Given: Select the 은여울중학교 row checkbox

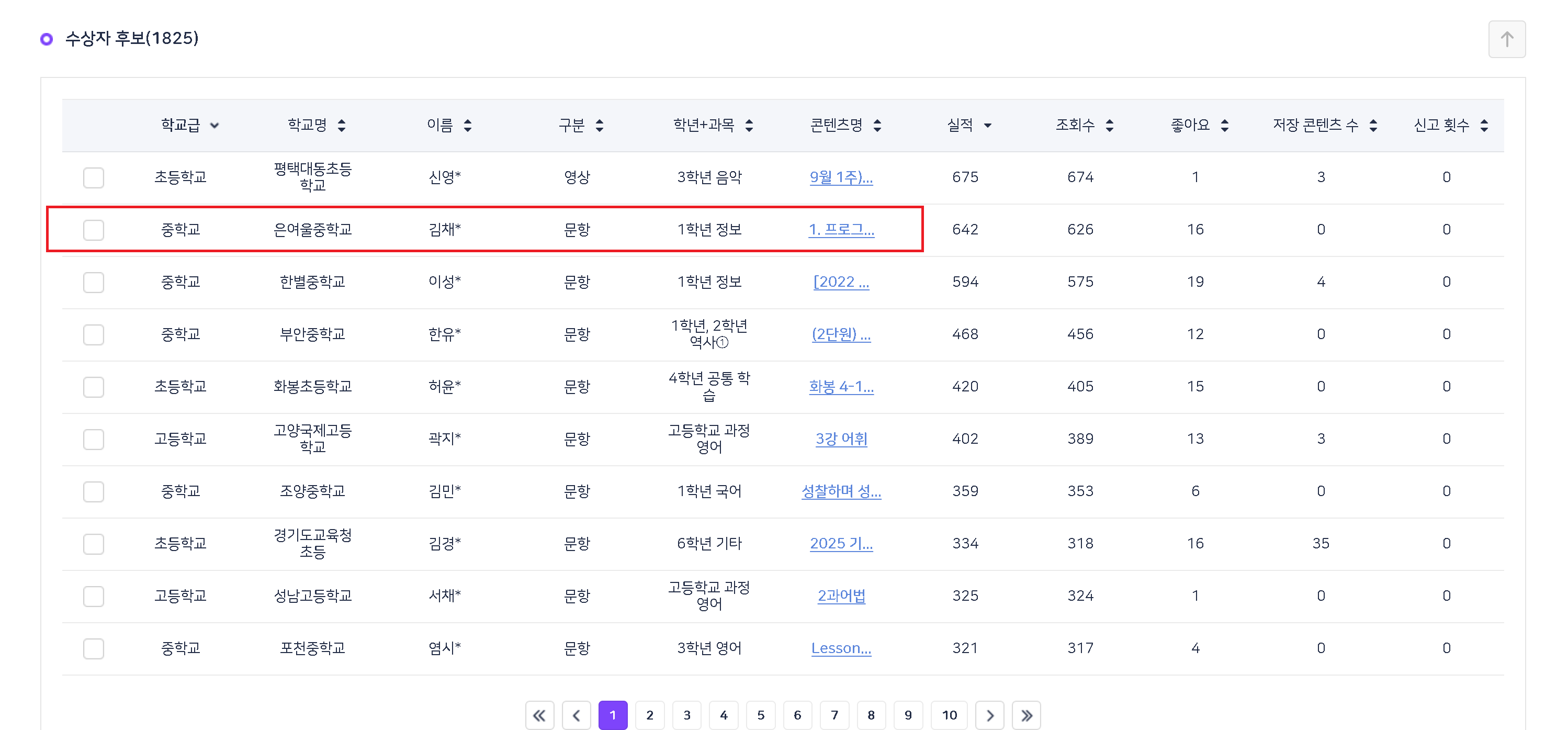Looking at the screenshot, I should pyautogui.click(x=94, y=230).
